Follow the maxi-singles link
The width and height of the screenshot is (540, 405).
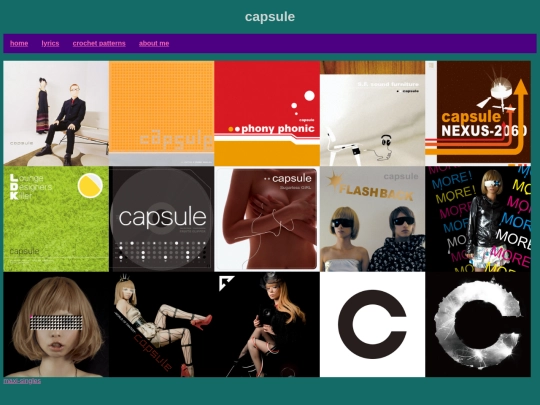pyautogui.click(x=22, y=381)
